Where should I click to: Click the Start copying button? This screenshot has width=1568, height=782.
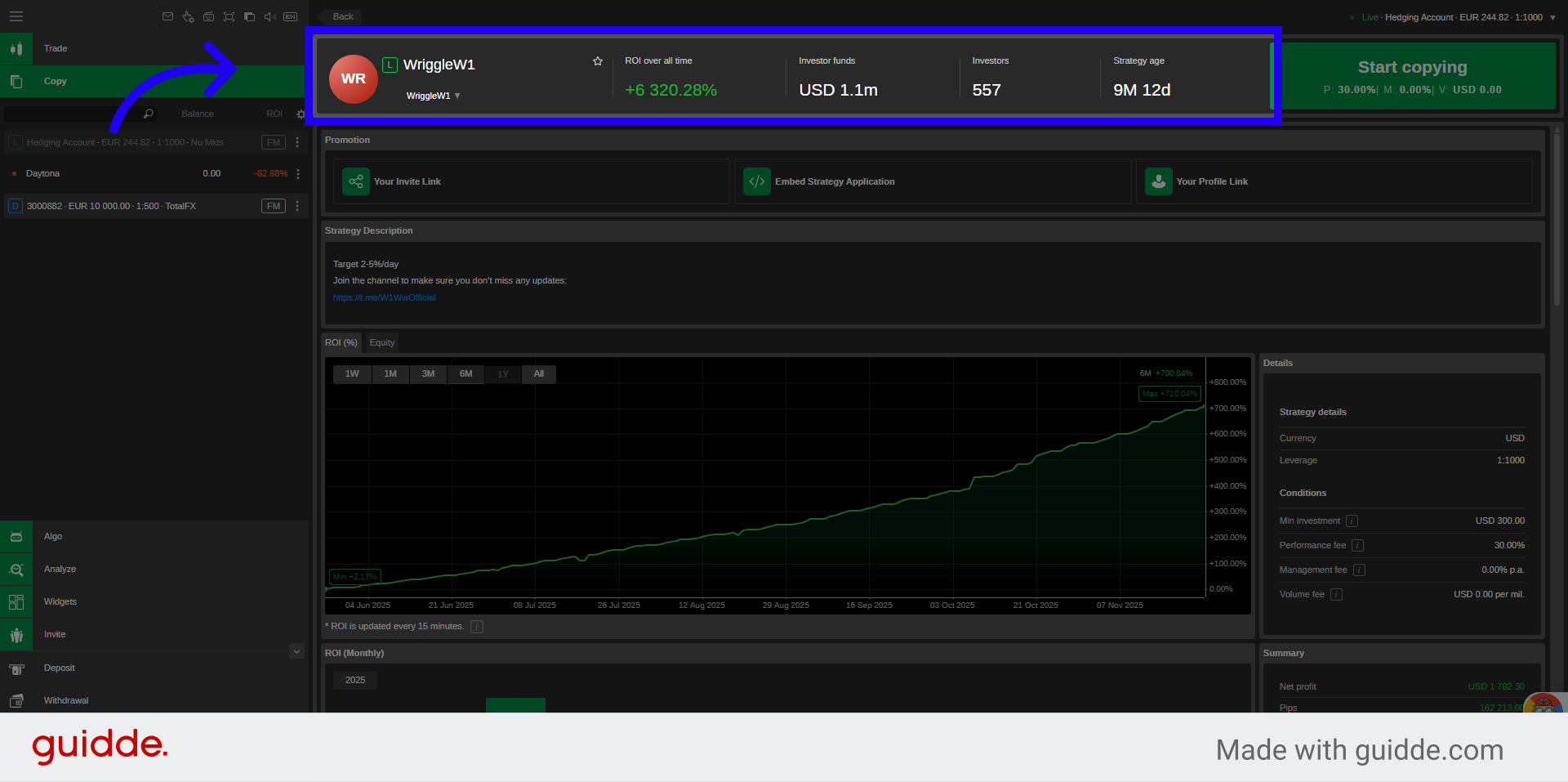coord(1412,76)
